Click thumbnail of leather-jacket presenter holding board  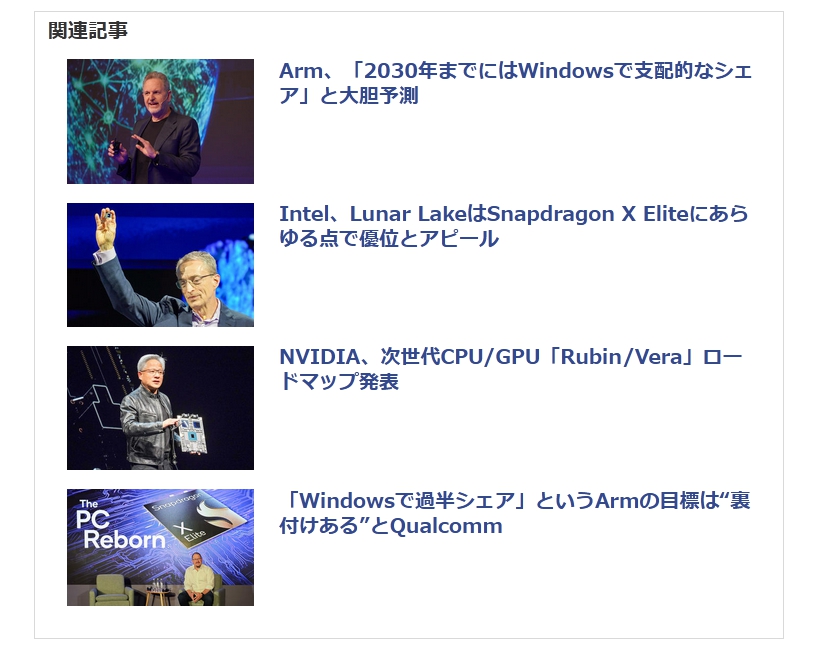[160, 408]
